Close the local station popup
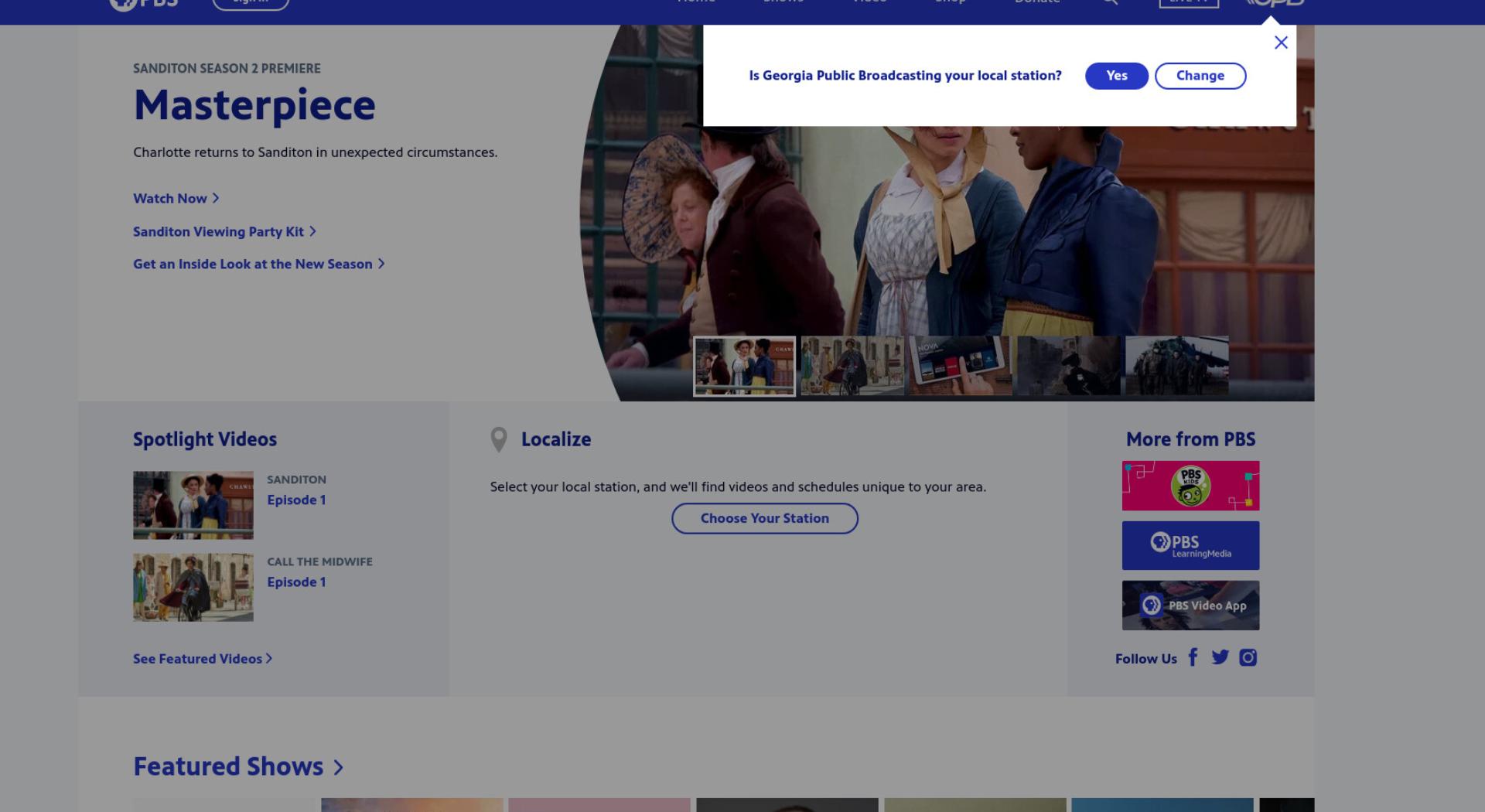 click(x=1281, y=43)
